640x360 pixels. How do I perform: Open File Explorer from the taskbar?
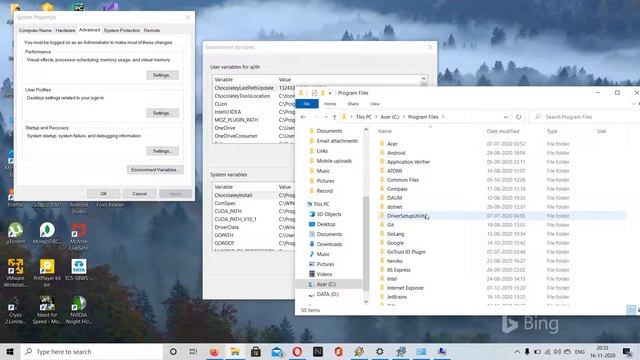[x=235, y=351]
